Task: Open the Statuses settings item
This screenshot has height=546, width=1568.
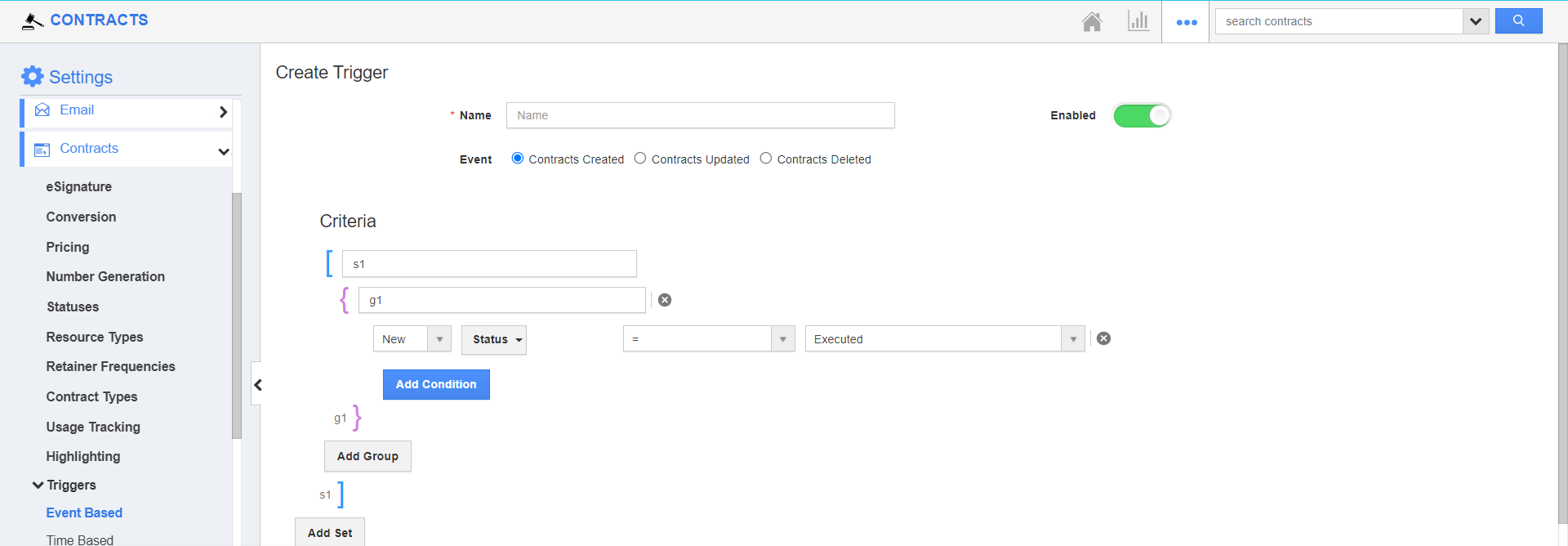Action: coord(73,307)
